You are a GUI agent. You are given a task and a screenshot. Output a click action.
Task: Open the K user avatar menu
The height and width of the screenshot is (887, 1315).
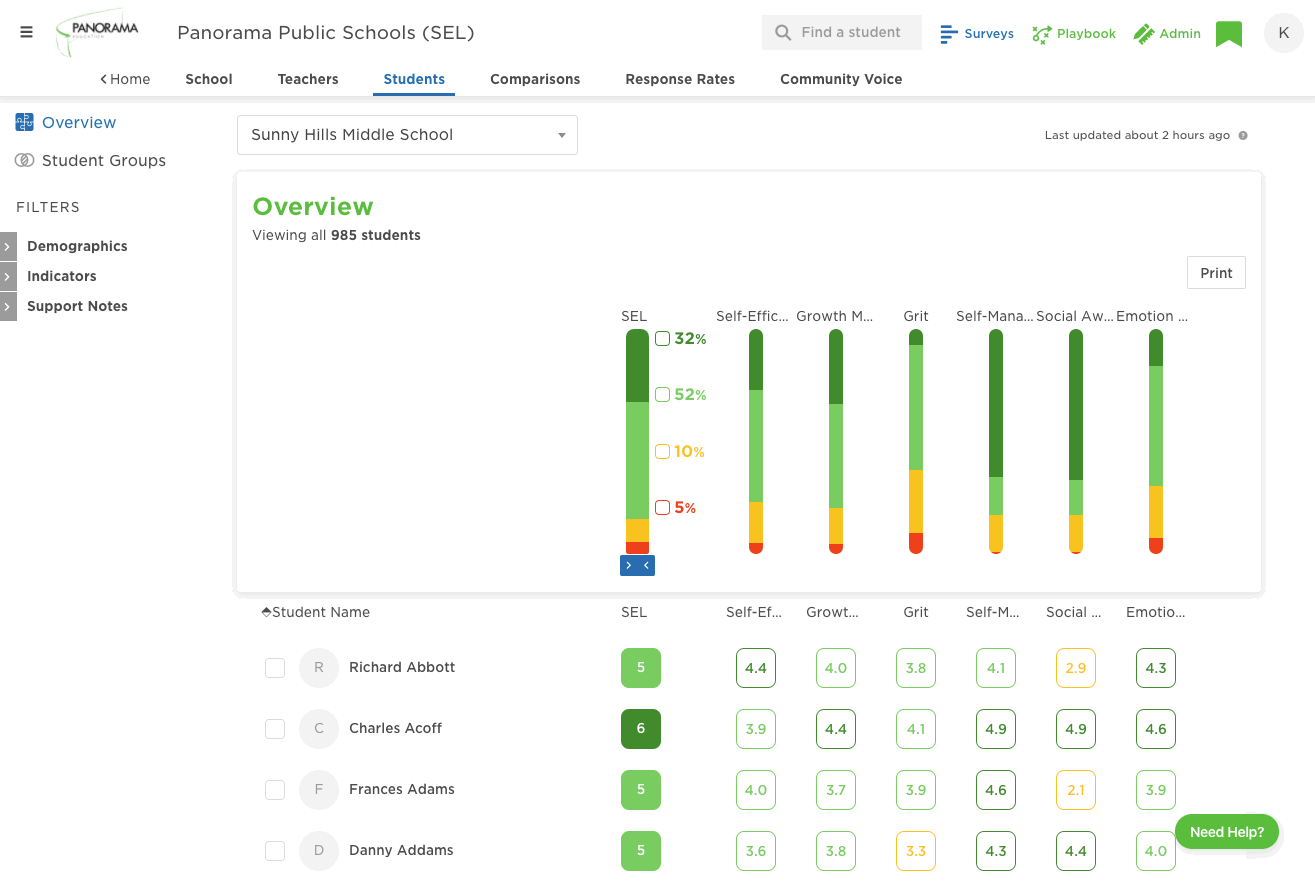tap(1284, 33)
